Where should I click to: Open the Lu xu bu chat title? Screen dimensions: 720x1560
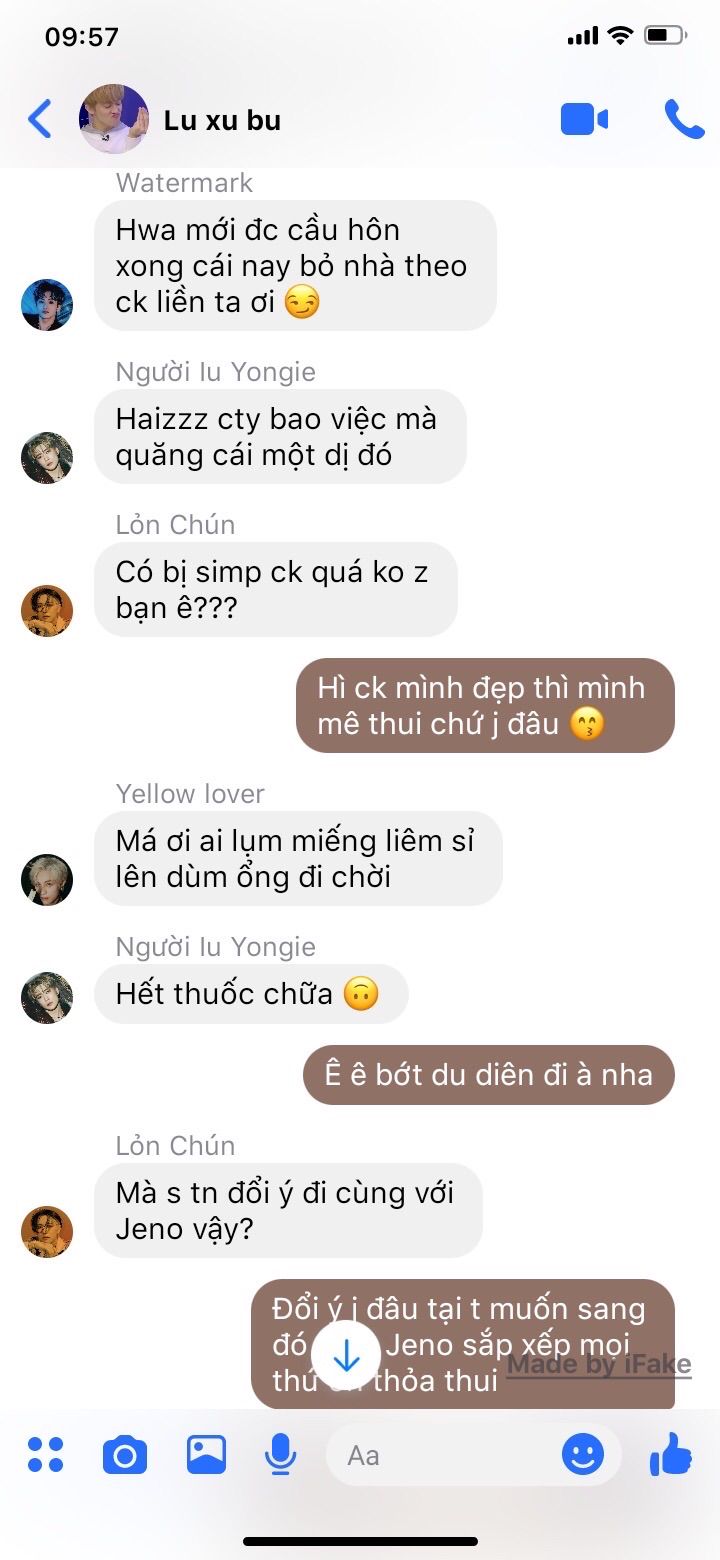tap(222, 121)
